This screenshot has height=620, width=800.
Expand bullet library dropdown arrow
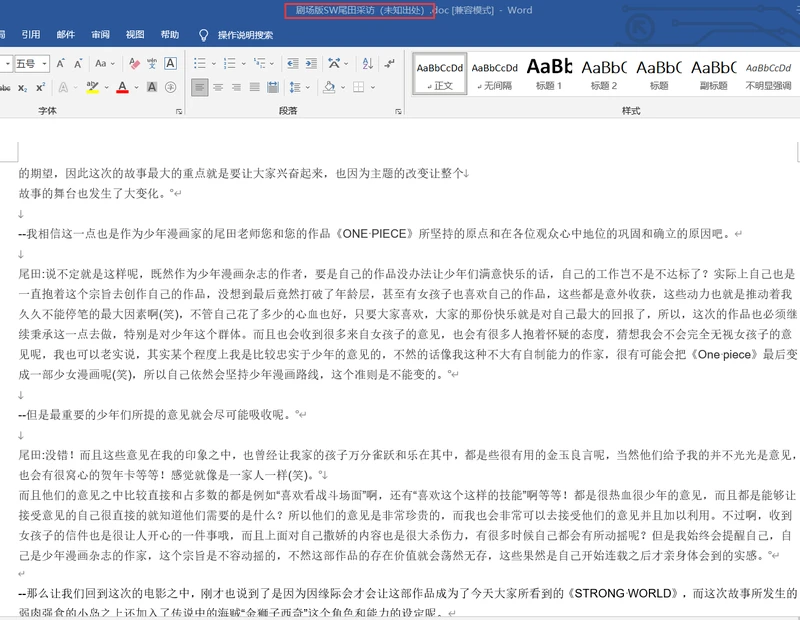tap(214, 64)
